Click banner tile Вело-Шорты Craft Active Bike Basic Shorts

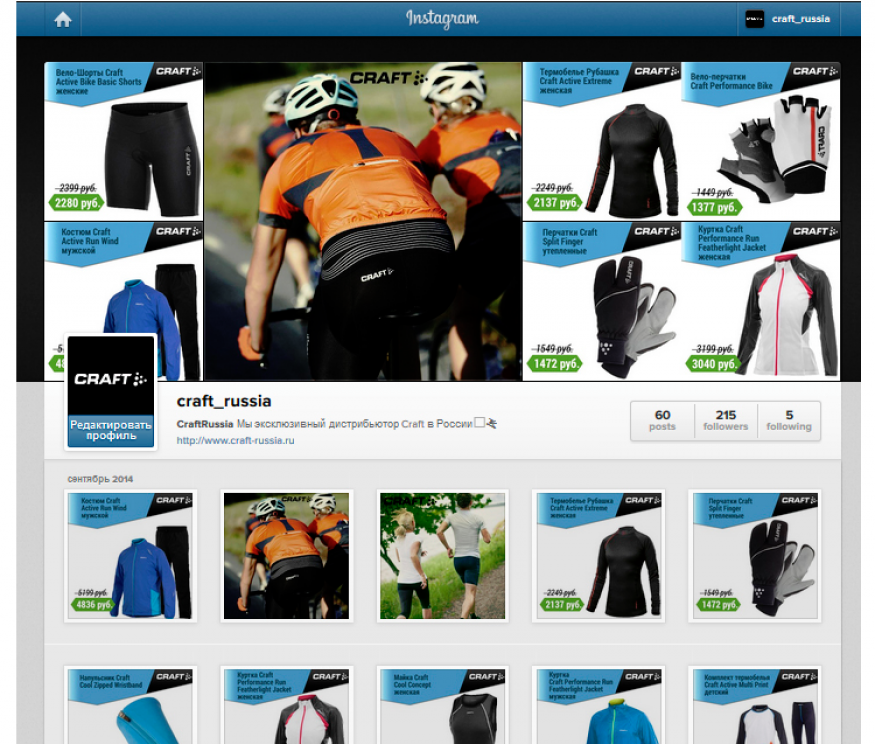(x=124, y=141)
